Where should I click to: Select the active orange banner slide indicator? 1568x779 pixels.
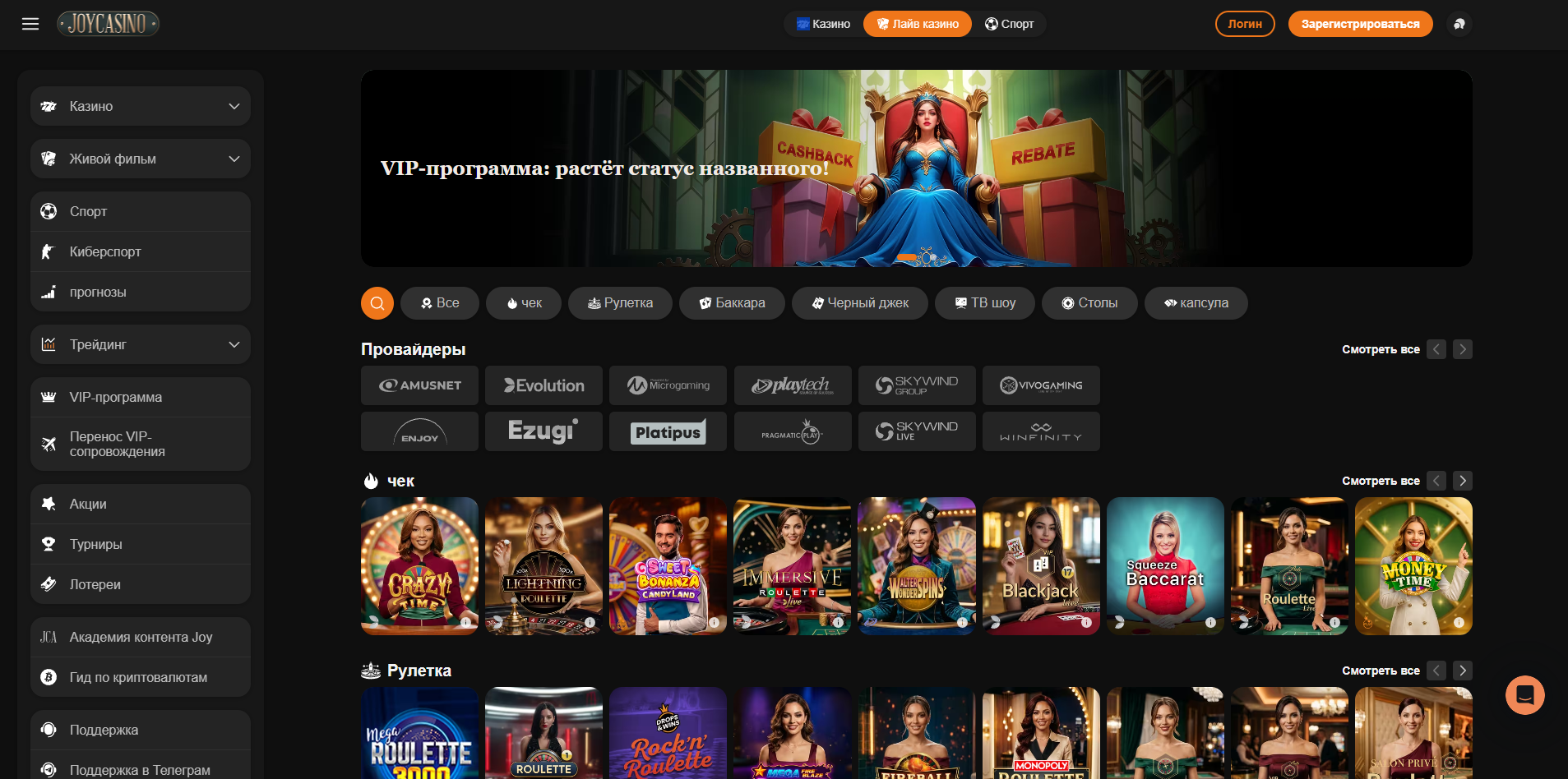(x=906, y=257)
